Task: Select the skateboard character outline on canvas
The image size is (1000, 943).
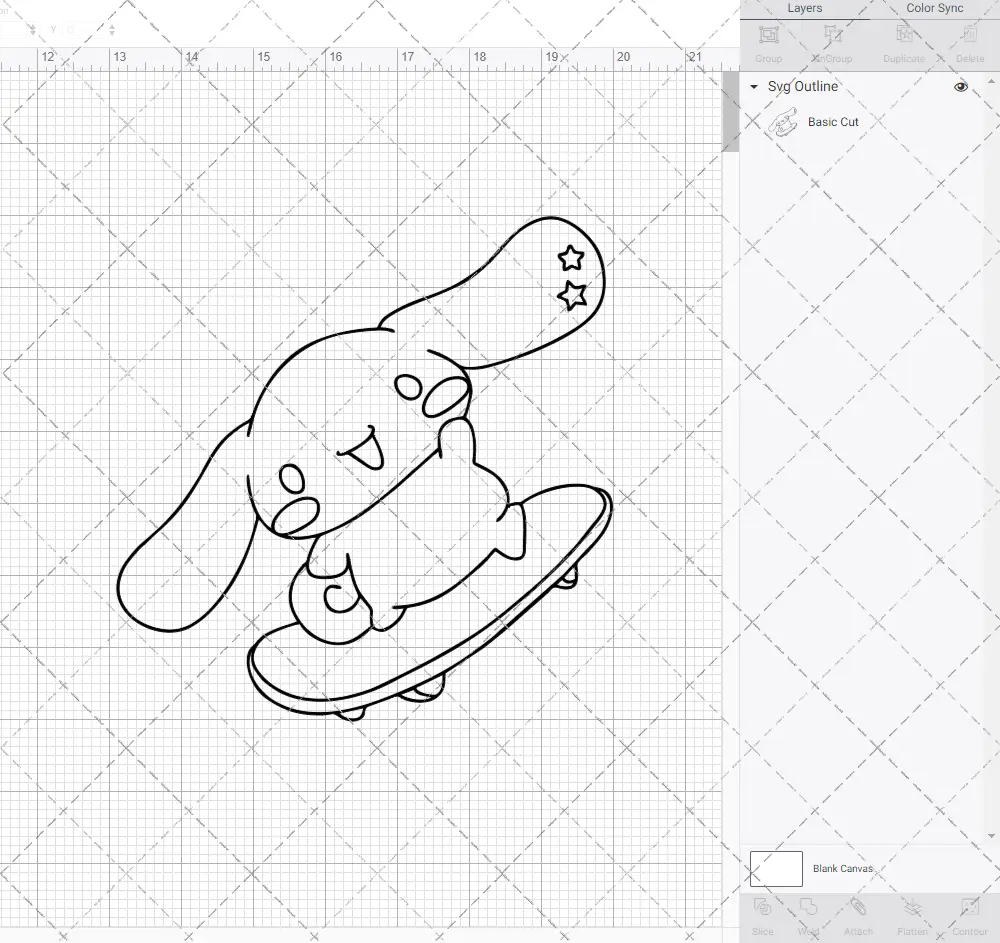Action: coord(364,469)
